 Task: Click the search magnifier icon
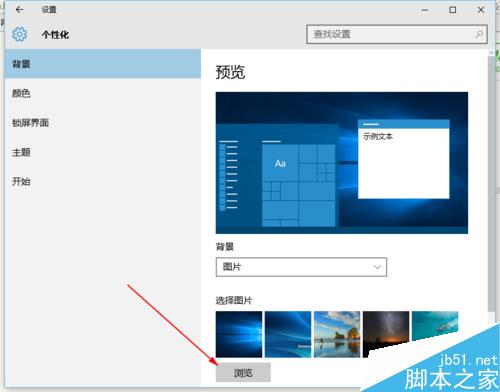click(x=479, y=34)
